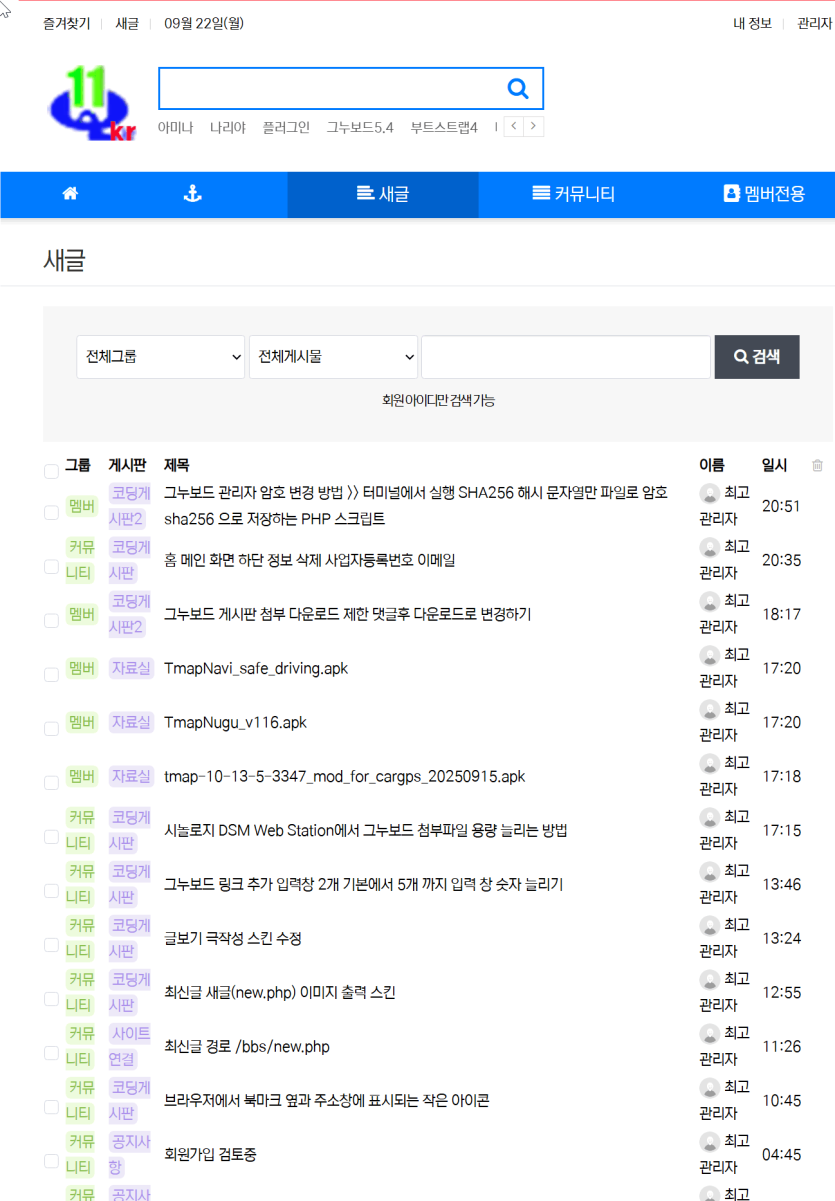Click 멤버 group tag in the 20:51 row
Viewport: 835px width, 1201px height.
[81, 506]
